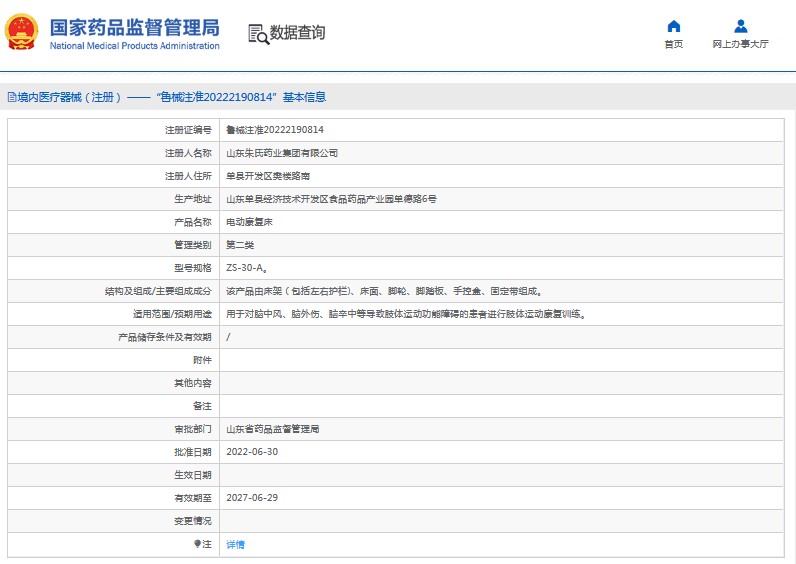Click the 其他内容 row label
The height and width of the screenshot is (564, 796).
[x=192, y=383]
